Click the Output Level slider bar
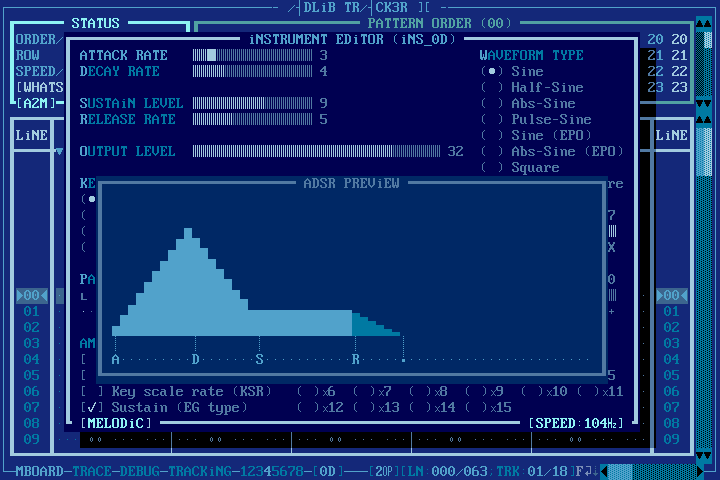Viewport: 720px width, 480px height. [316, 151]
